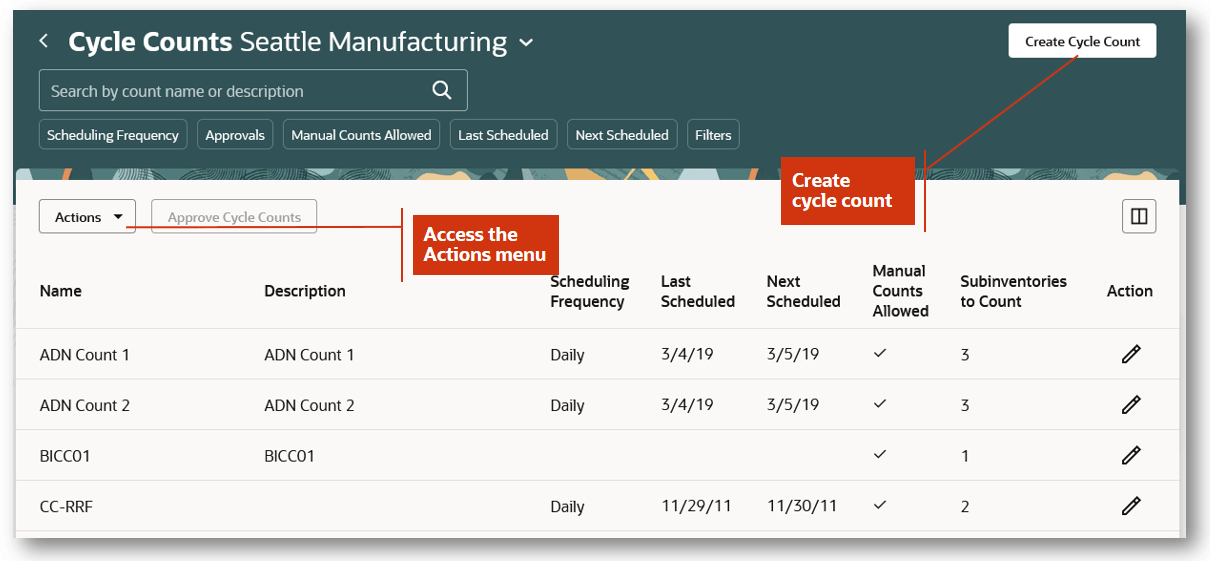
Task: Sort by the Name column header
Action: tap(61, 291)
